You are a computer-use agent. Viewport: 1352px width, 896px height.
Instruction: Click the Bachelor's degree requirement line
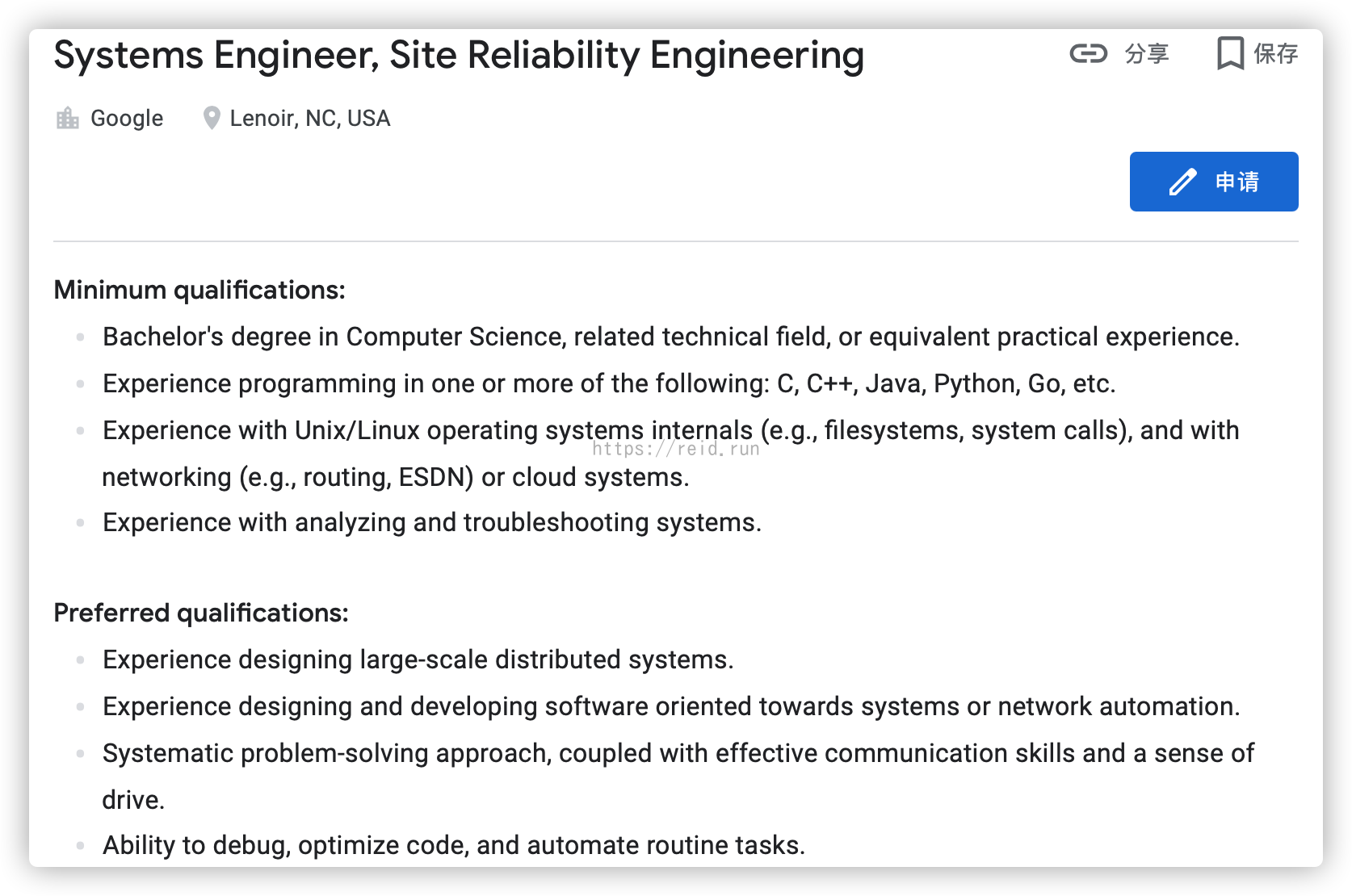670,337
